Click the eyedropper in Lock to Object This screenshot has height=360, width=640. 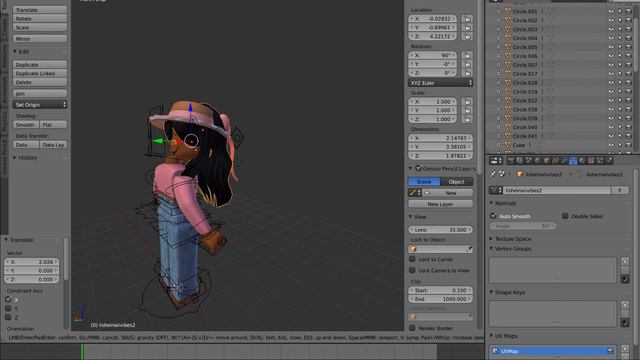[469, 249]
